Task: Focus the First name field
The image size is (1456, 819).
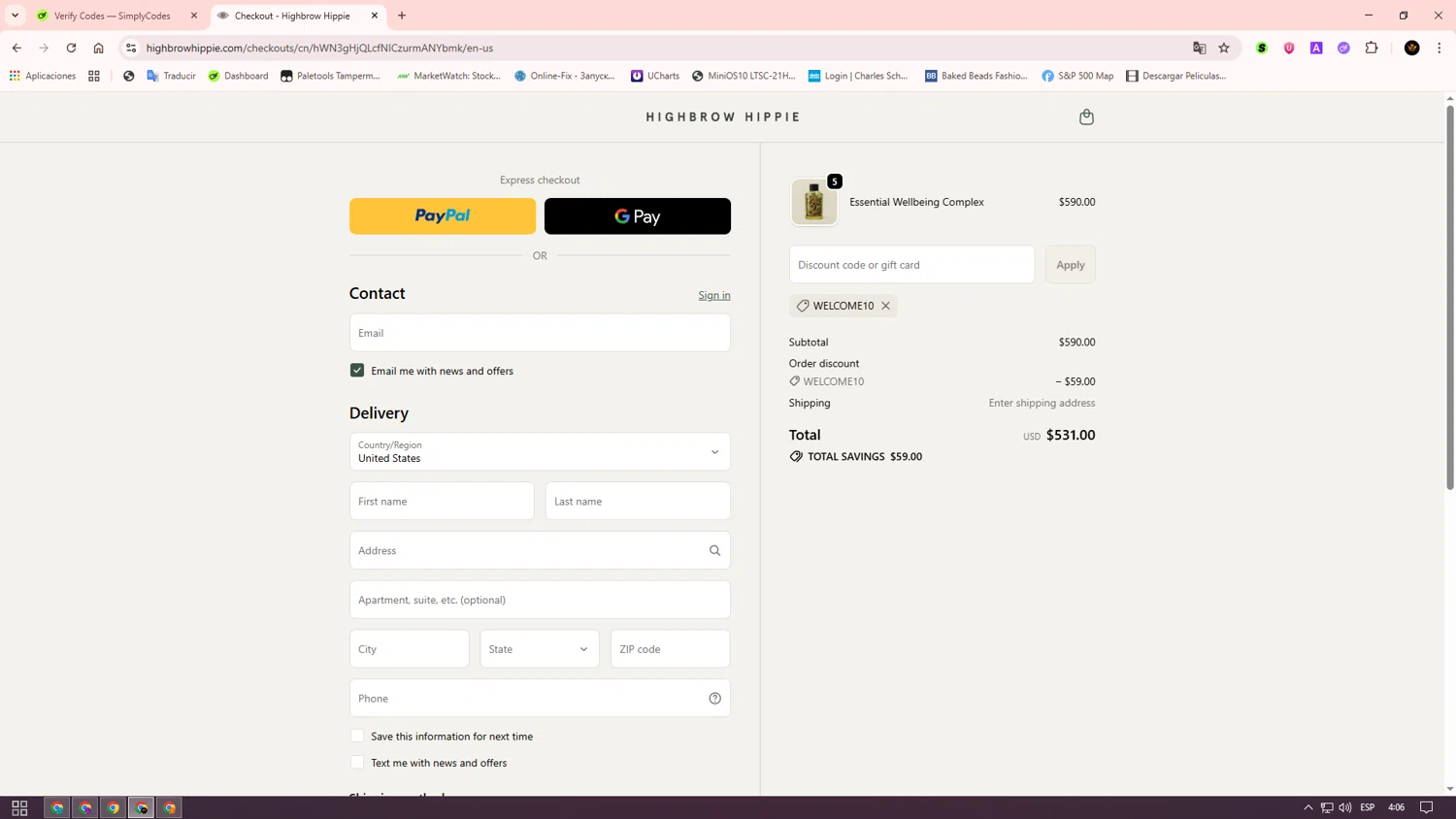Action: tap(442, 502)
